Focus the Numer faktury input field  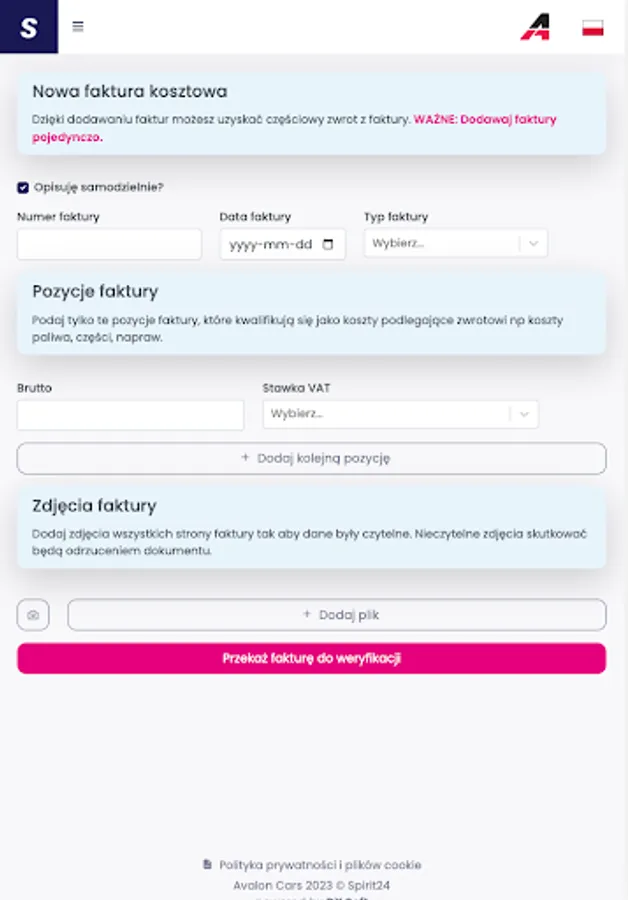coord(109,244)
